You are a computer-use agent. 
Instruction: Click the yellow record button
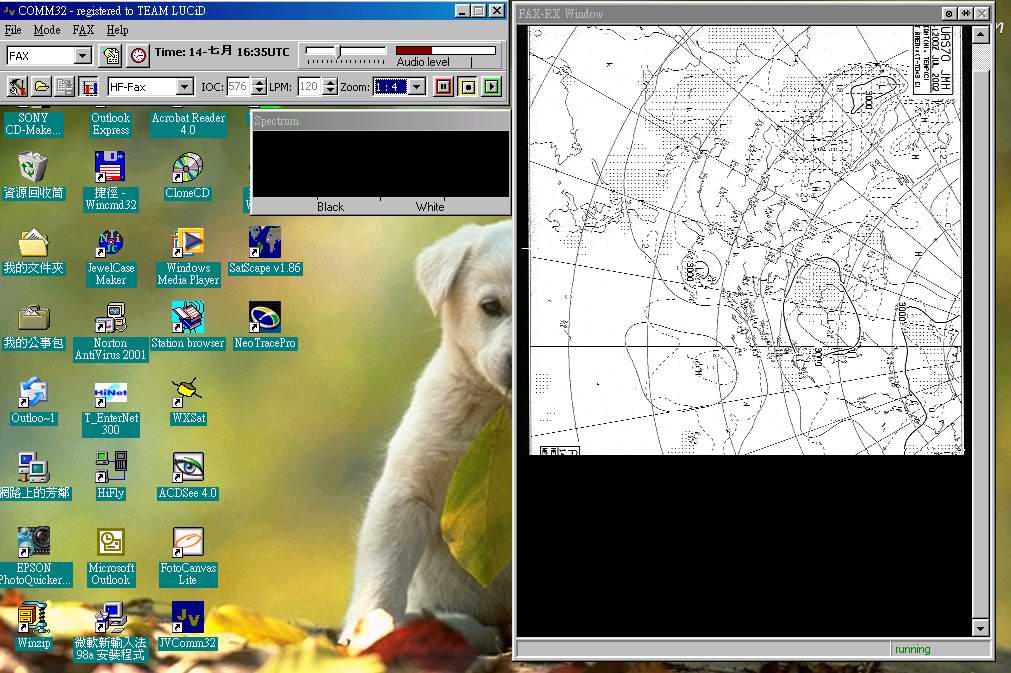468,86
